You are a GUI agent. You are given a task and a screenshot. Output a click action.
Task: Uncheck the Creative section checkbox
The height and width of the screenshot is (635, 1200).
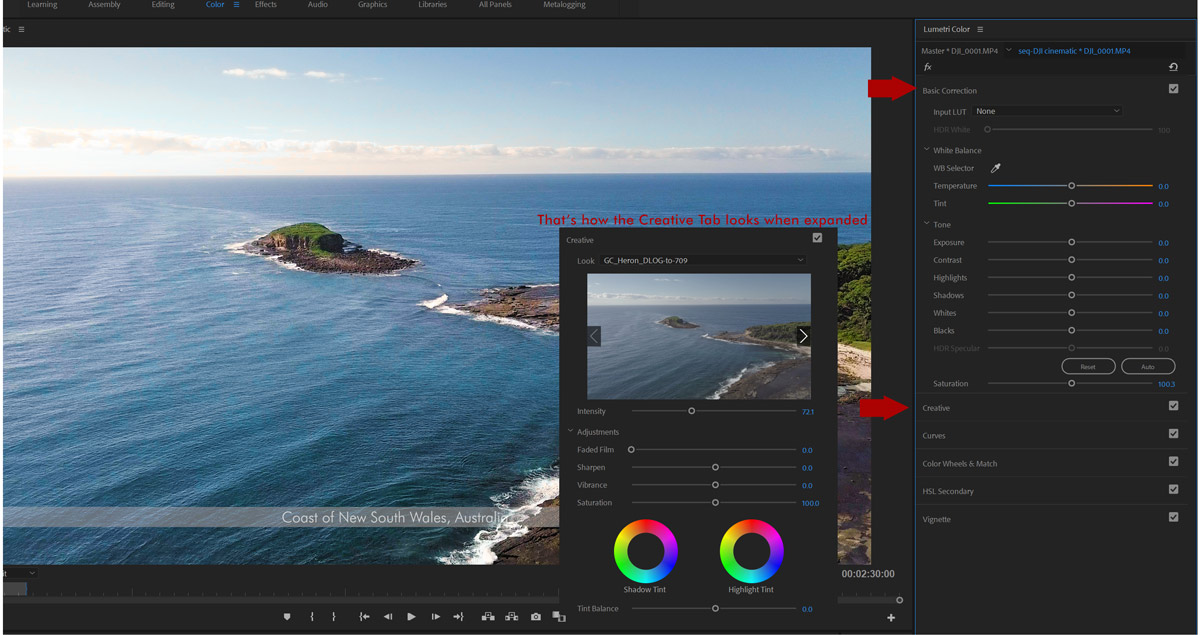tap(1173, 405)
